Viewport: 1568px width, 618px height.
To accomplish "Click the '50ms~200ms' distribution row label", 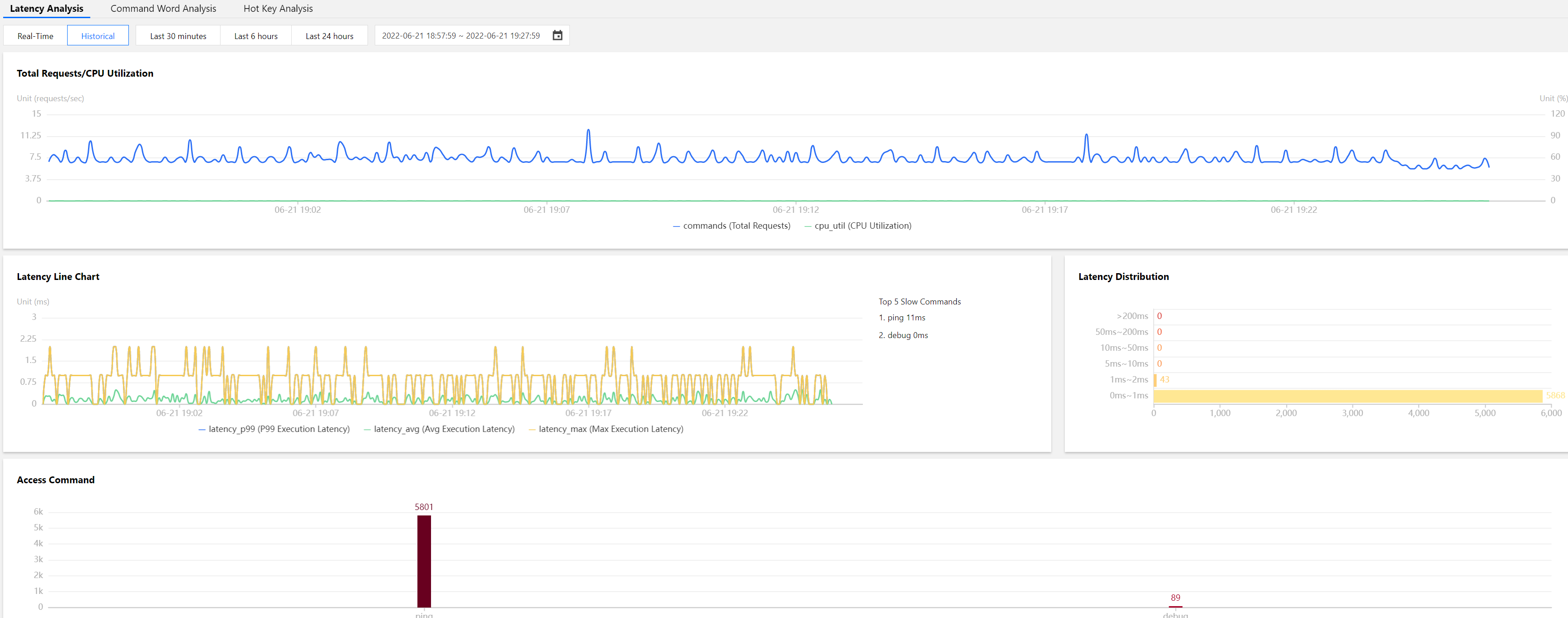I will click(1121, 332).
